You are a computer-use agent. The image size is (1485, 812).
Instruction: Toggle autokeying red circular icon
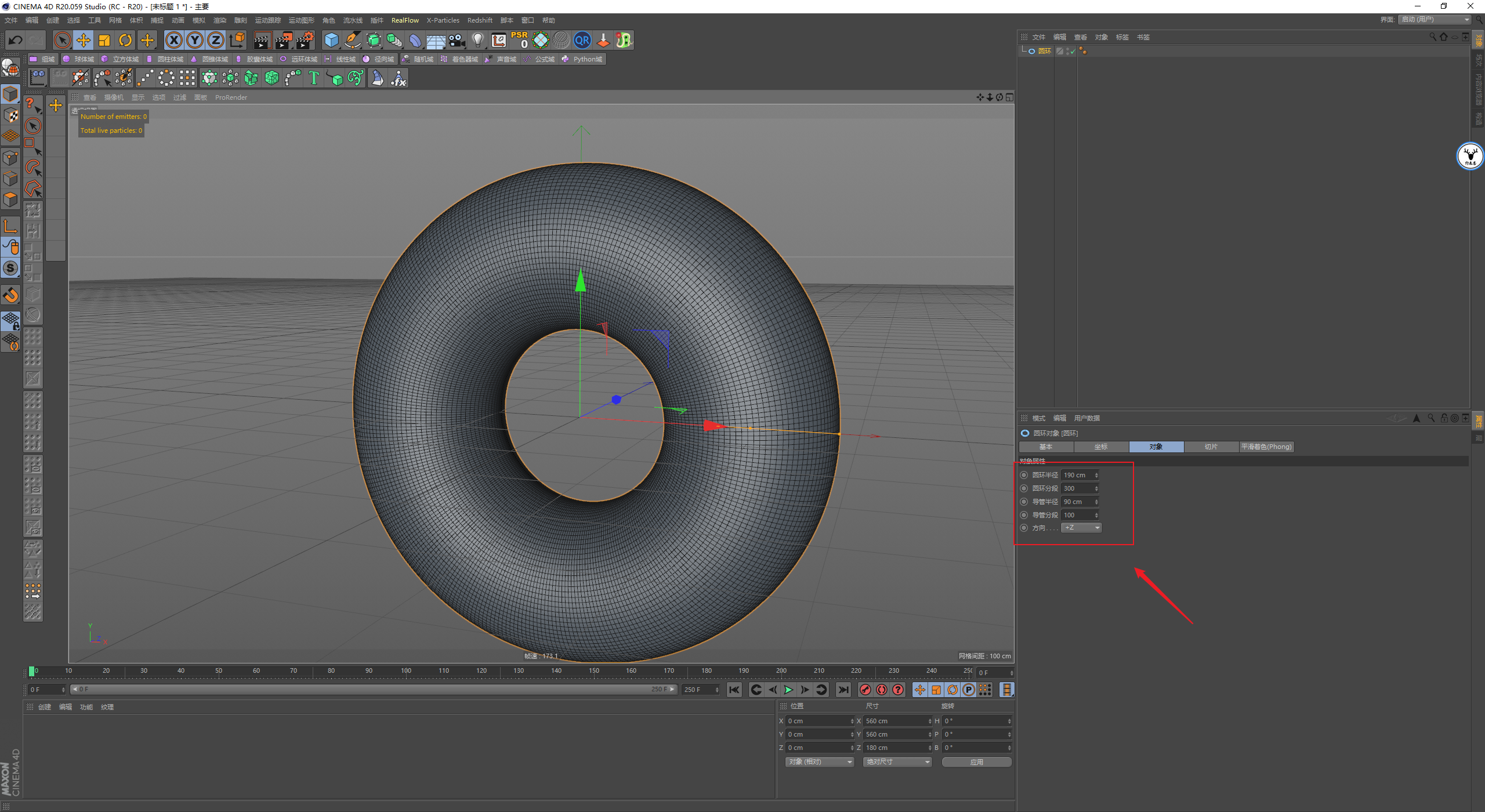click(882, 690)
